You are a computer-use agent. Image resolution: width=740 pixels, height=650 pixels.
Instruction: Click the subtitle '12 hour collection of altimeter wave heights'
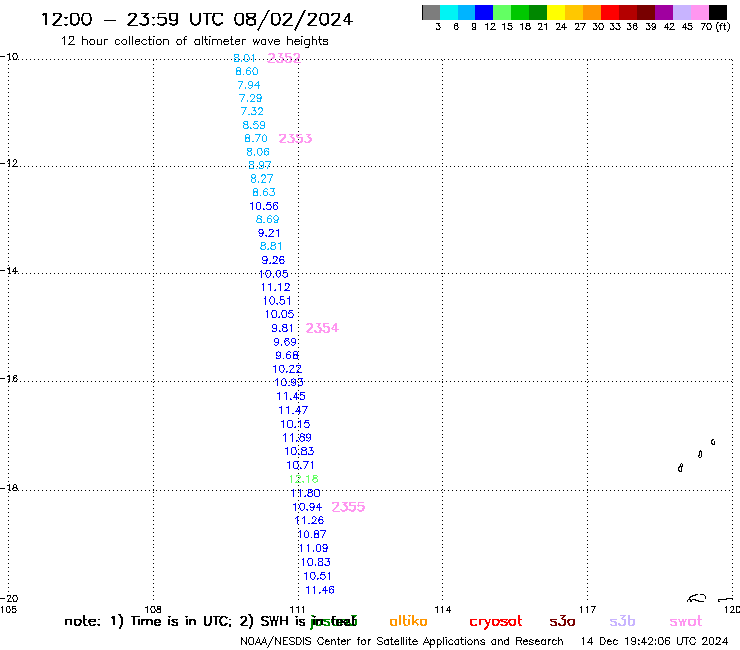(x=194, y=41)
